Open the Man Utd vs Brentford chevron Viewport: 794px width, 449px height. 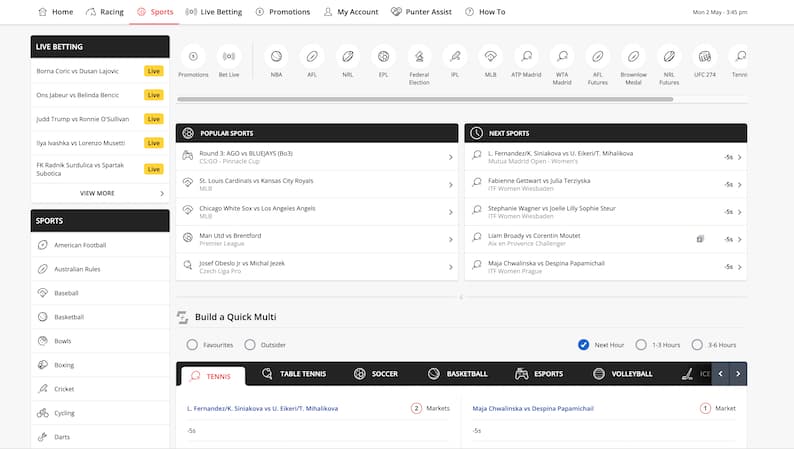click(450, 239)
